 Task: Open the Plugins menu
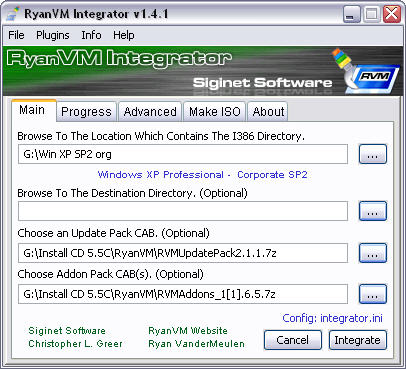pos(53,35)
